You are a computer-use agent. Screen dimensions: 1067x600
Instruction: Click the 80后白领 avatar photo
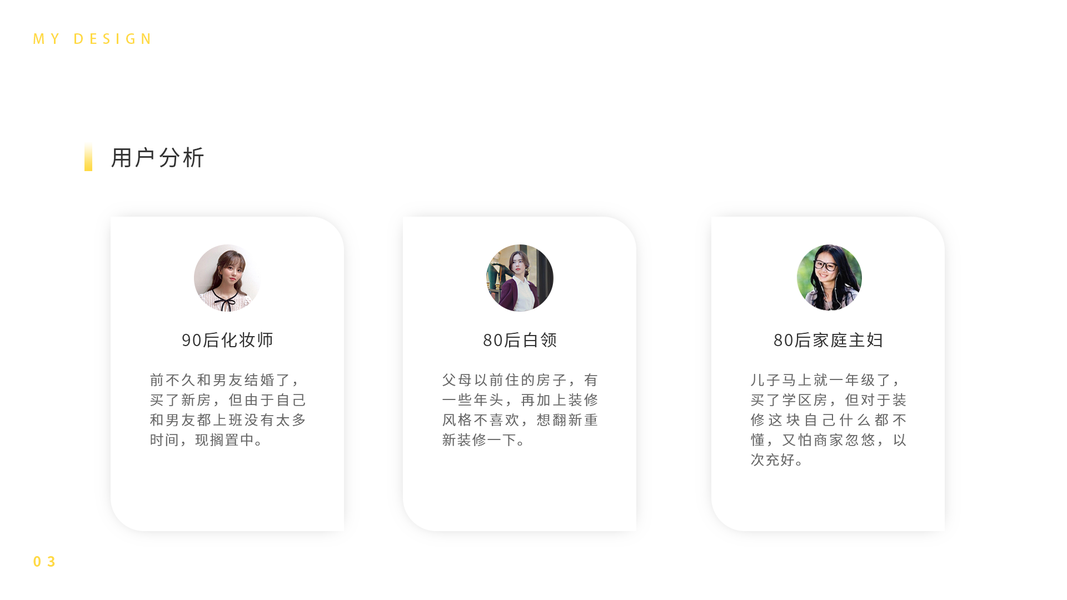[x=520, y=278]
